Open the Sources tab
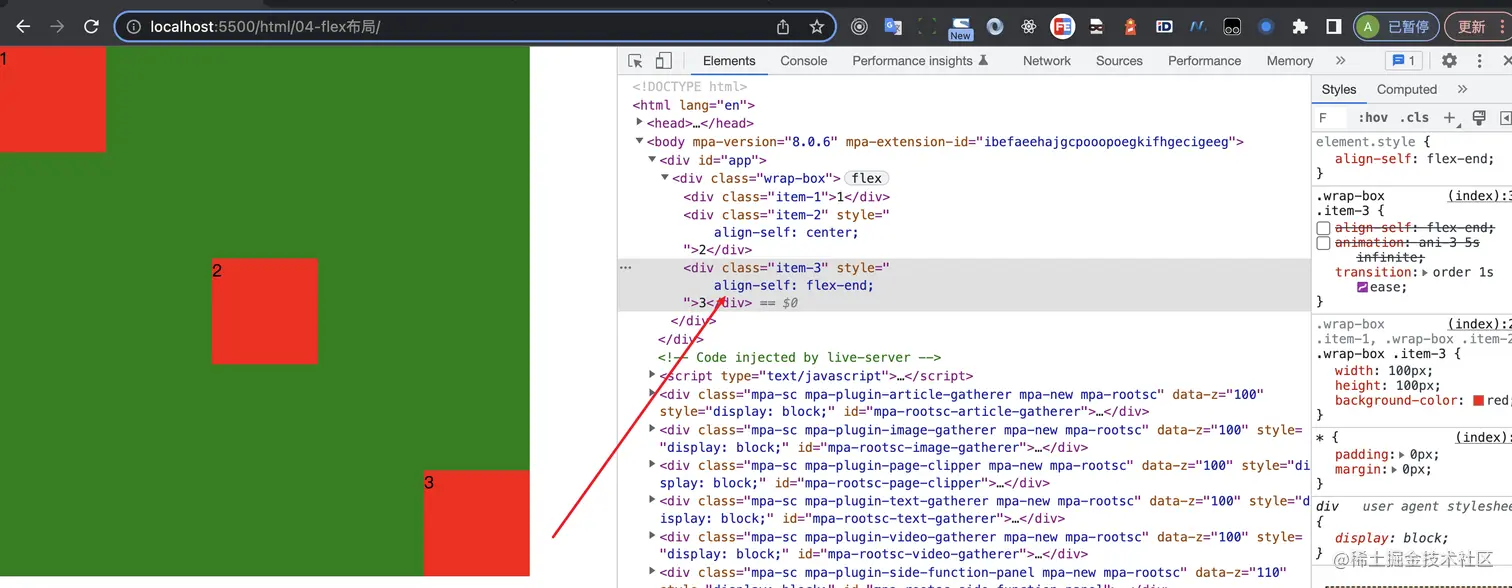The width and height of the screenshot is (1512, 588). coord(1119,61)
